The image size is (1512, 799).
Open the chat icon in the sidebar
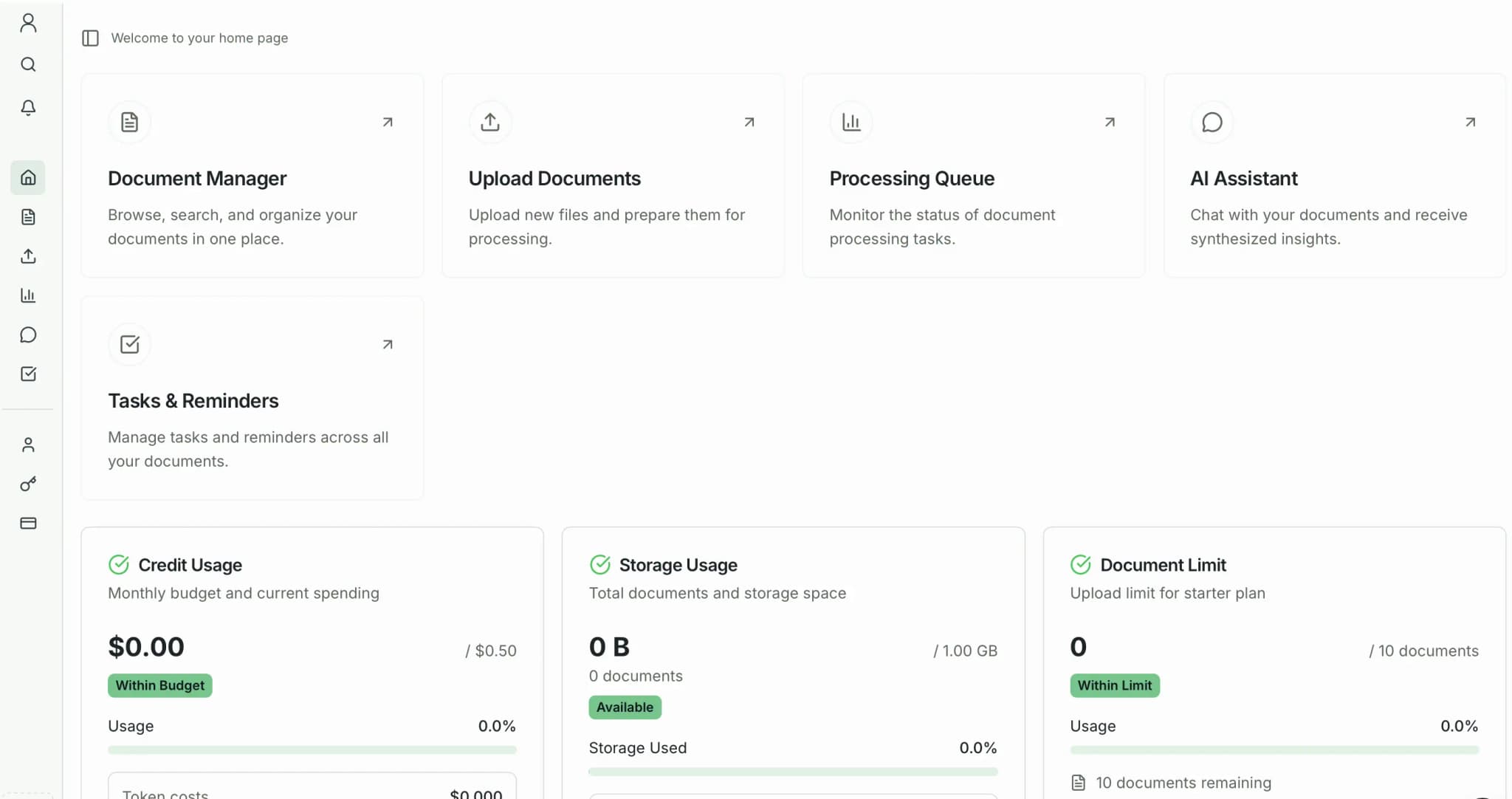coord(28,335)
